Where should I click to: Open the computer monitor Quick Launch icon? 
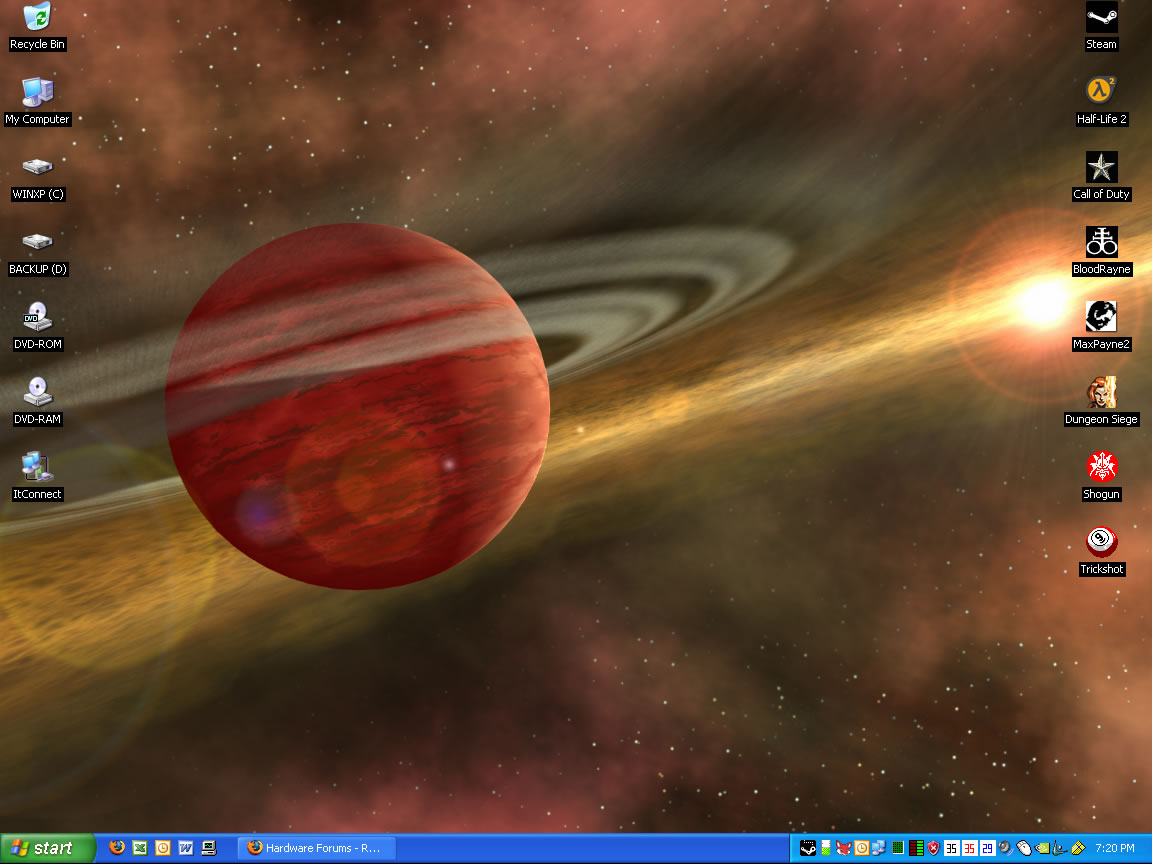click(209, 848)
